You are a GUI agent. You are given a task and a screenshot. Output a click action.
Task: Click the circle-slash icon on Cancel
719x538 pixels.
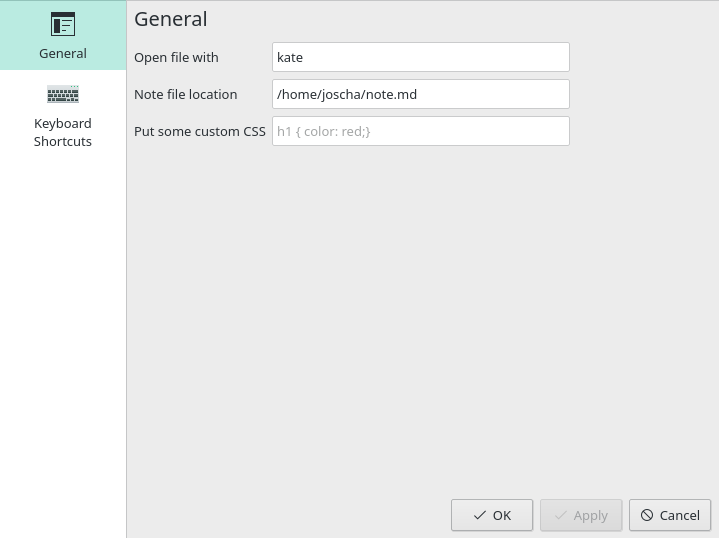[x=647, y=515]
